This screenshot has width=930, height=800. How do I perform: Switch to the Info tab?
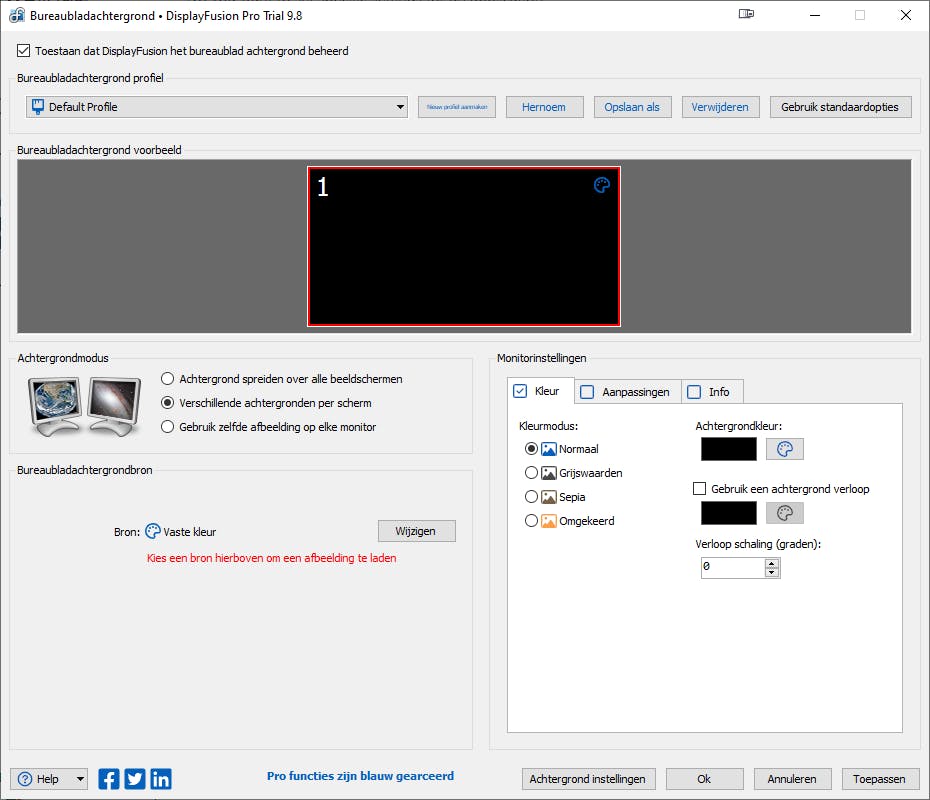[x=712, y=392]
